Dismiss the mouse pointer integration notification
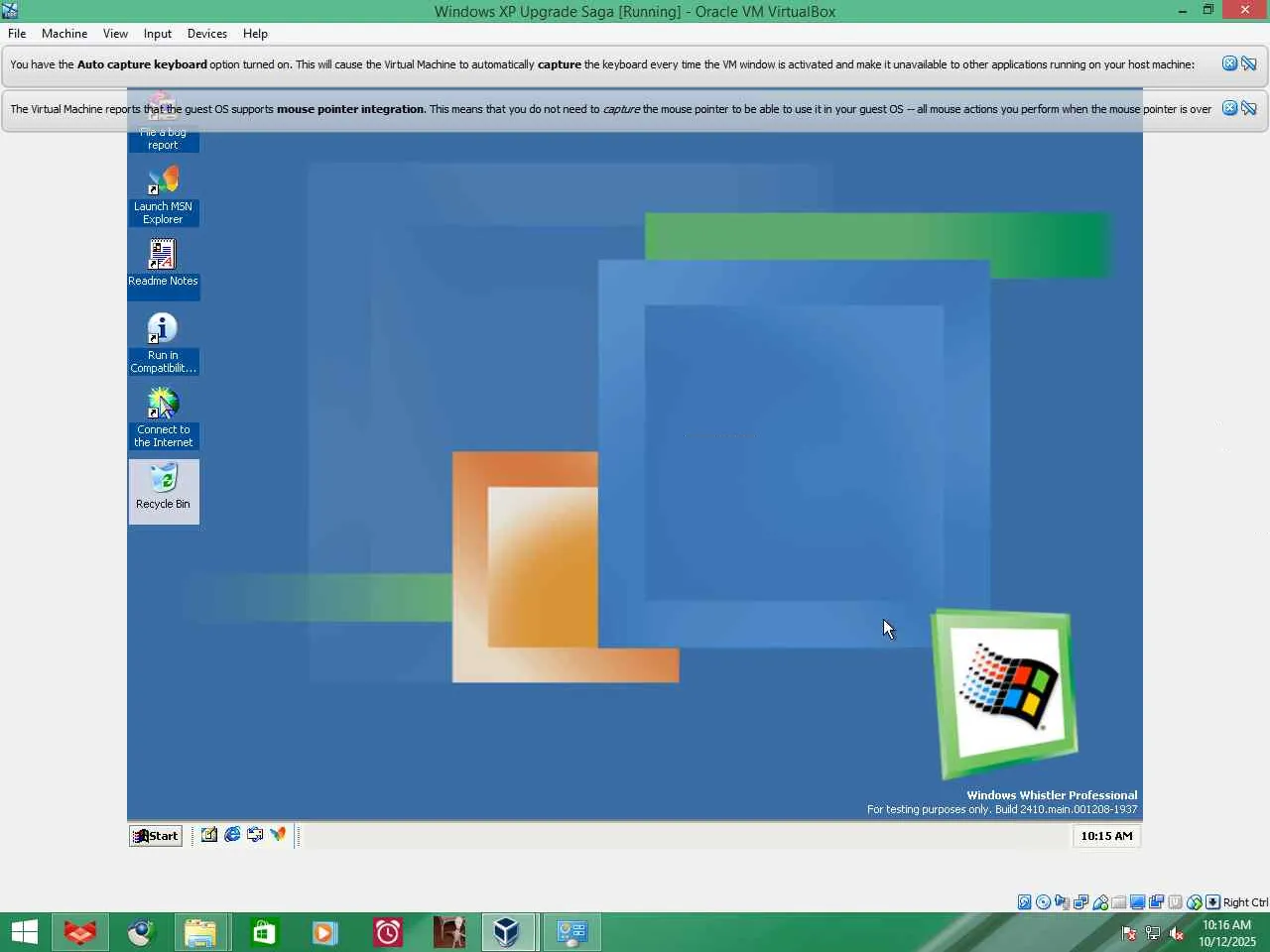Viewport: 1270px width, 952px height. [1229, 108]
